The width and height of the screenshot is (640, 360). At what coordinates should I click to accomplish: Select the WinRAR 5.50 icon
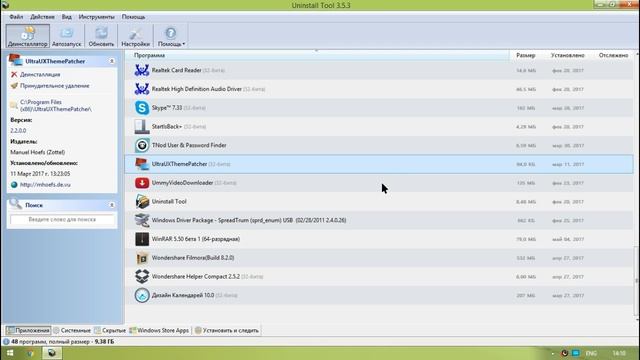point(142,239)
